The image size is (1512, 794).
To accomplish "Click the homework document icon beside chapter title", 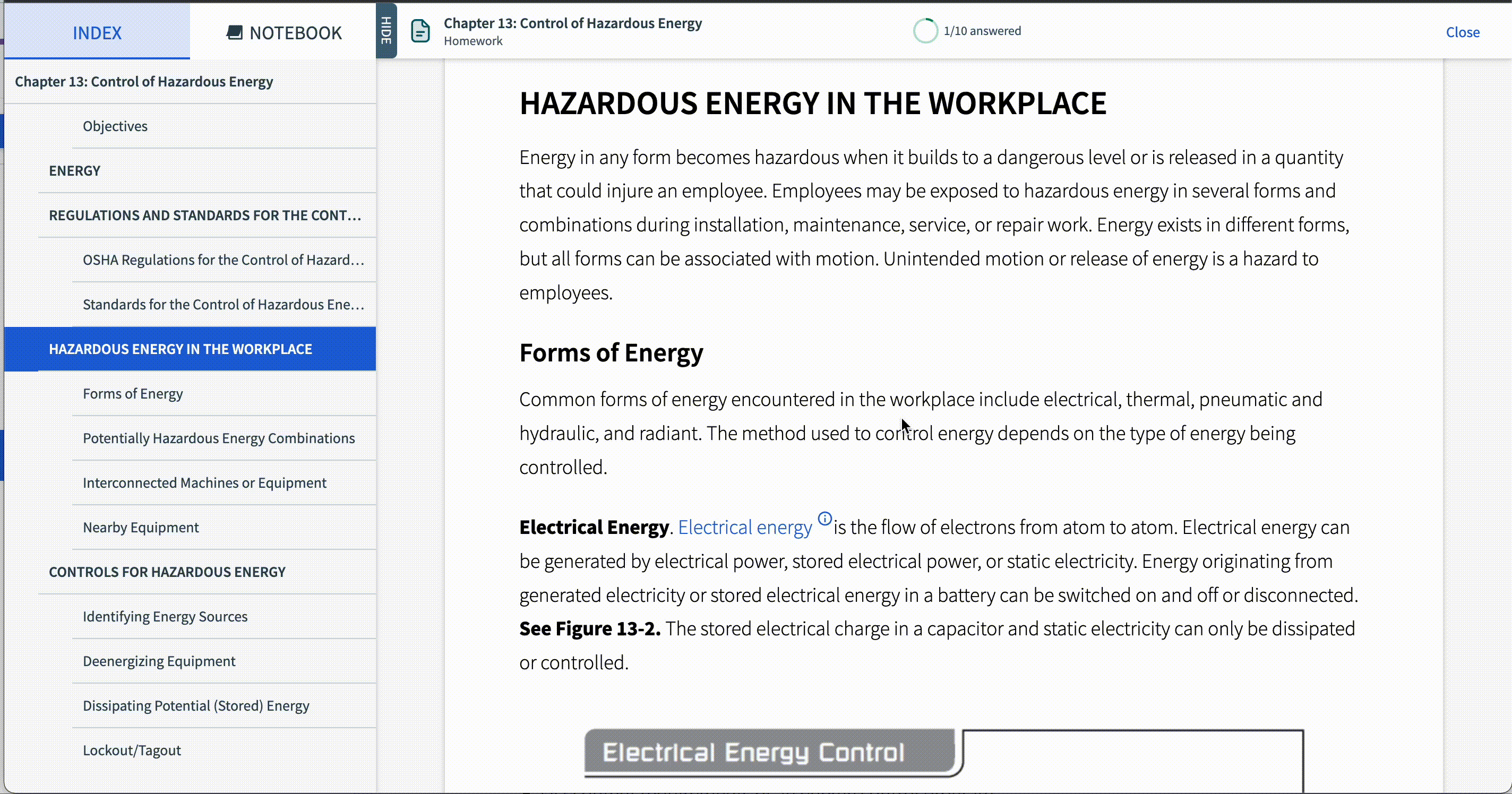I will tap(420, 30).
